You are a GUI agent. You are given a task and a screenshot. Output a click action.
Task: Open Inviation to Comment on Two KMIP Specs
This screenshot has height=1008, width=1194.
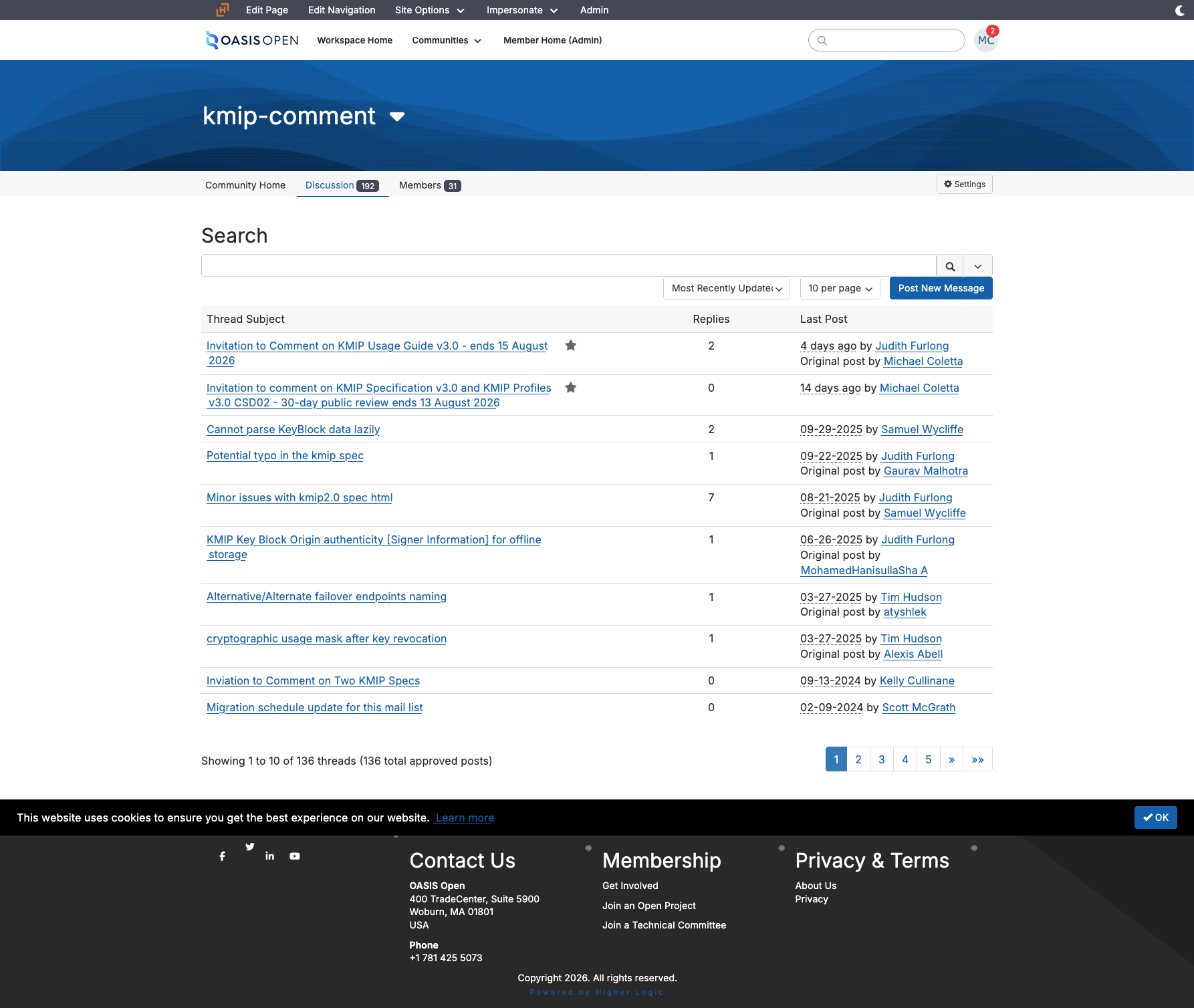[x=313, y=680]
